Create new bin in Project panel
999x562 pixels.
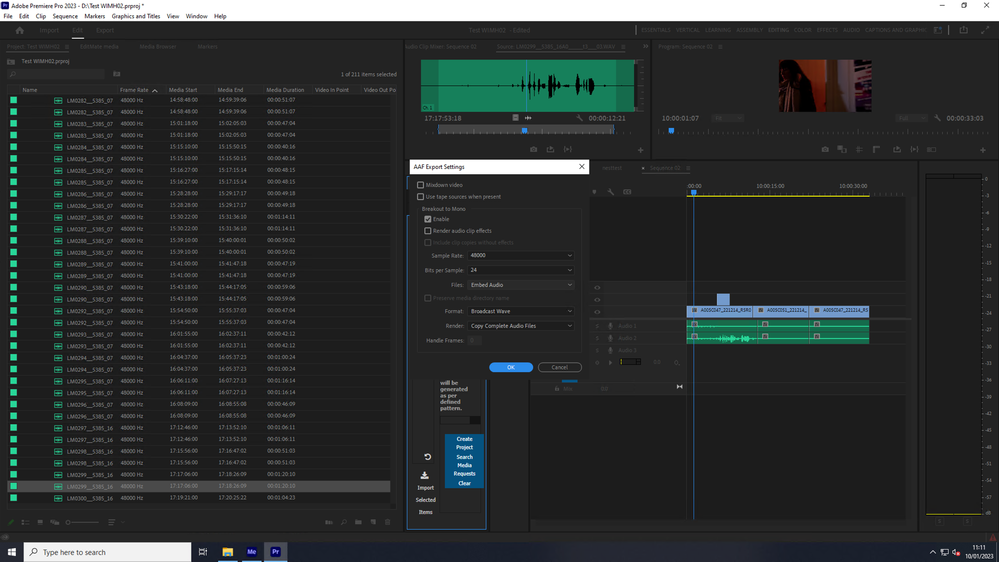(359, 522)
